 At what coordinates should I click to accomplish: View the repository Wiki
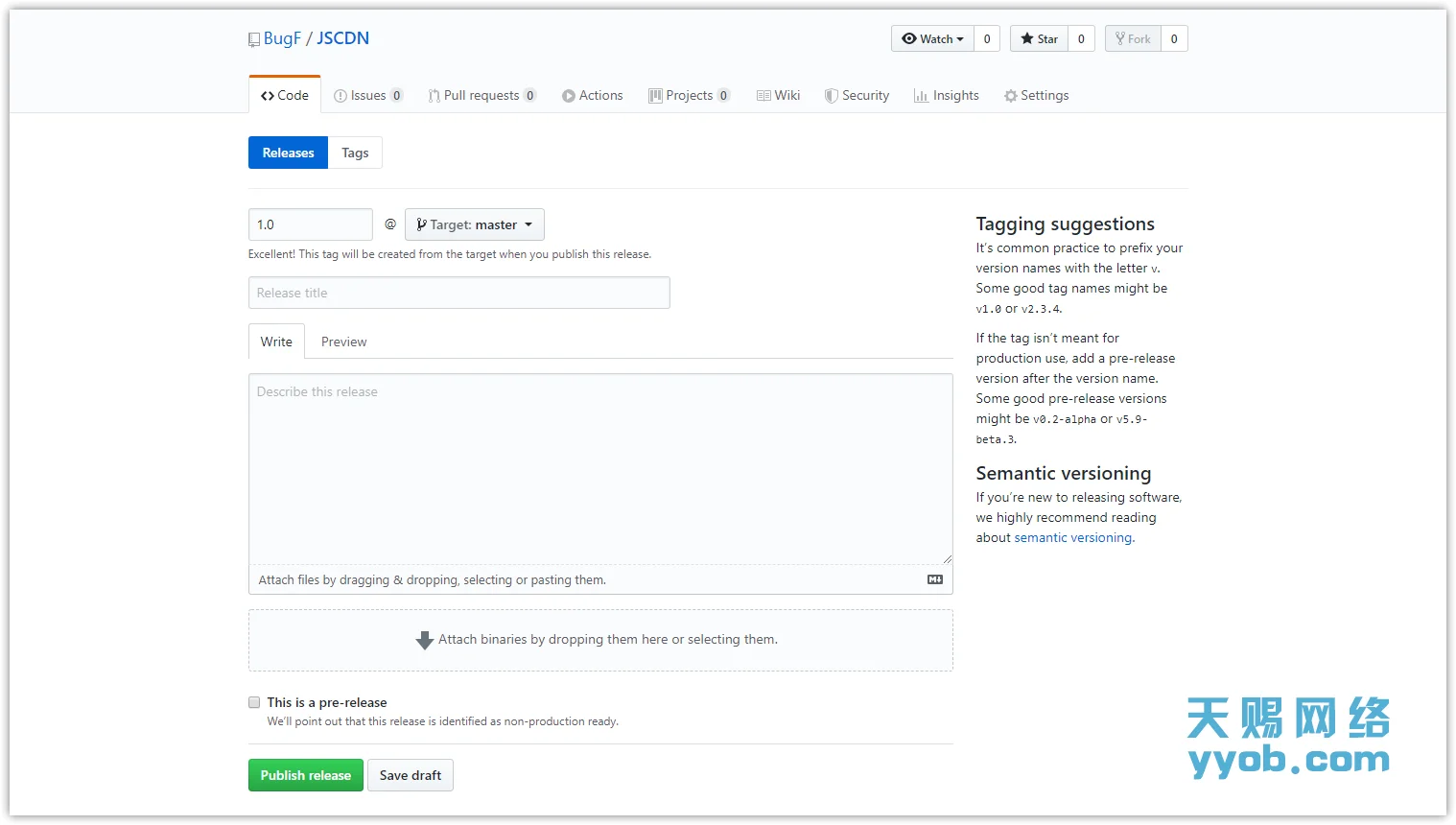[x=778, y=95]
